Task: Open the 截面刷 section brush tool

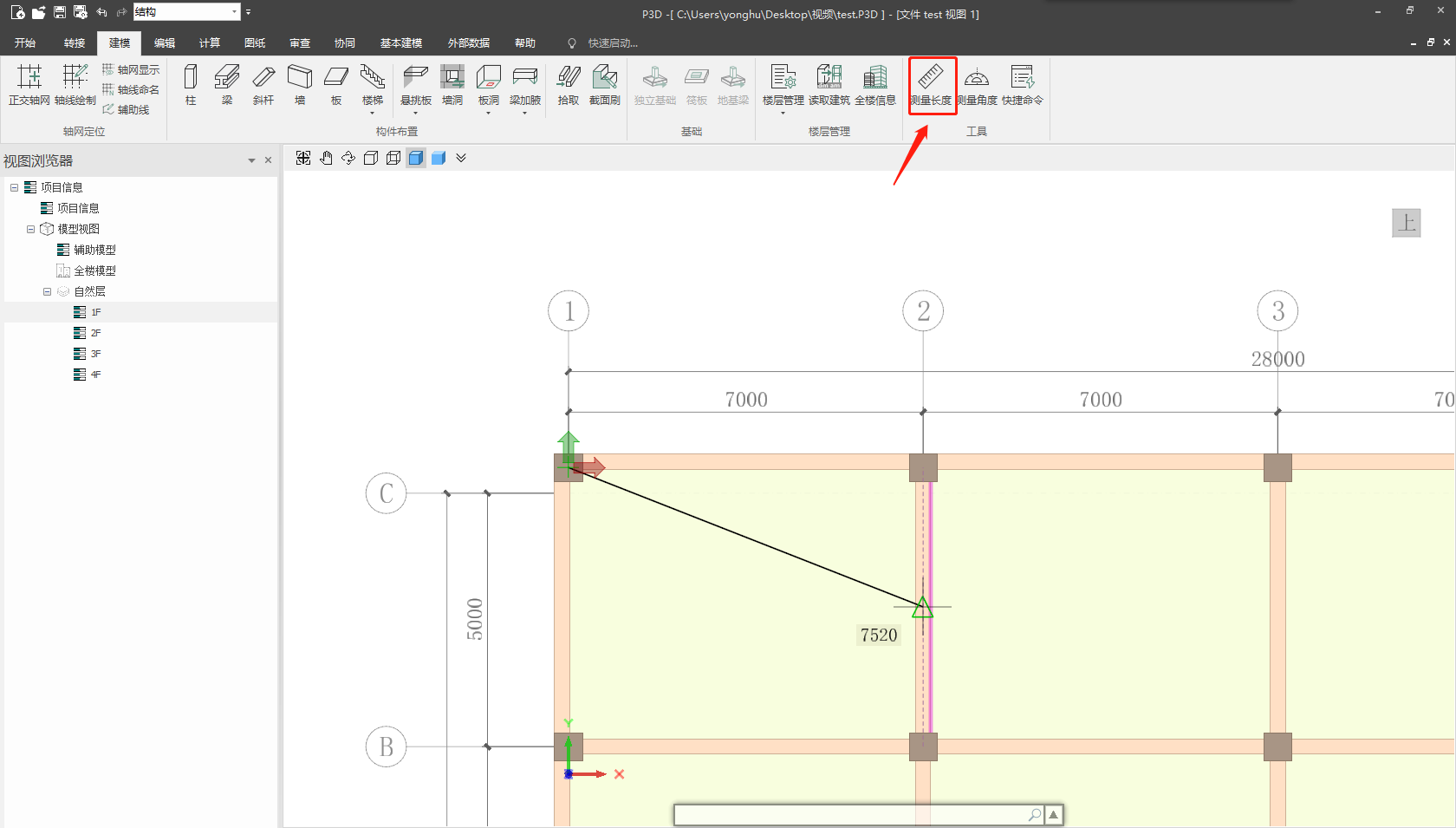Action: [604, 84]
